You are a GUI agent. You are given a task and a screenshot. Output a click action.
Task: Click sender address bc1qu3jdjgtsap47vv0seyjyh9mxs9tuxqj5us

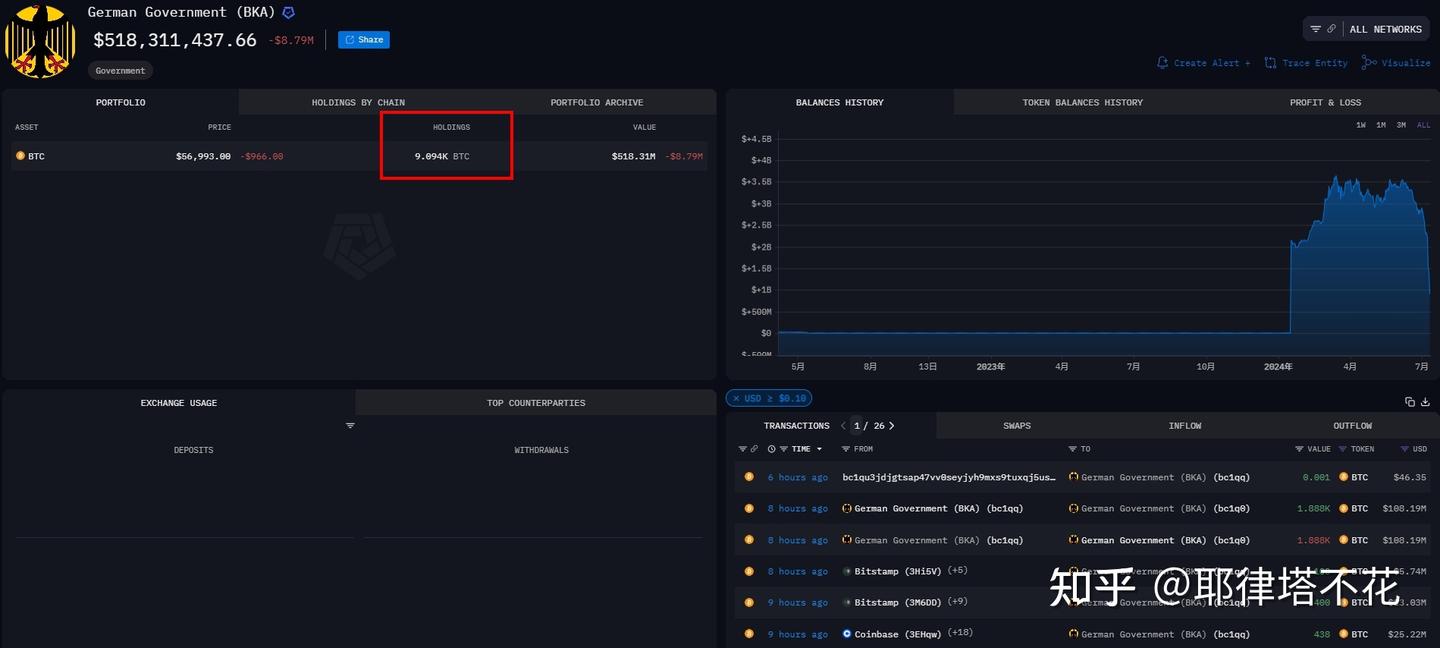949,477
